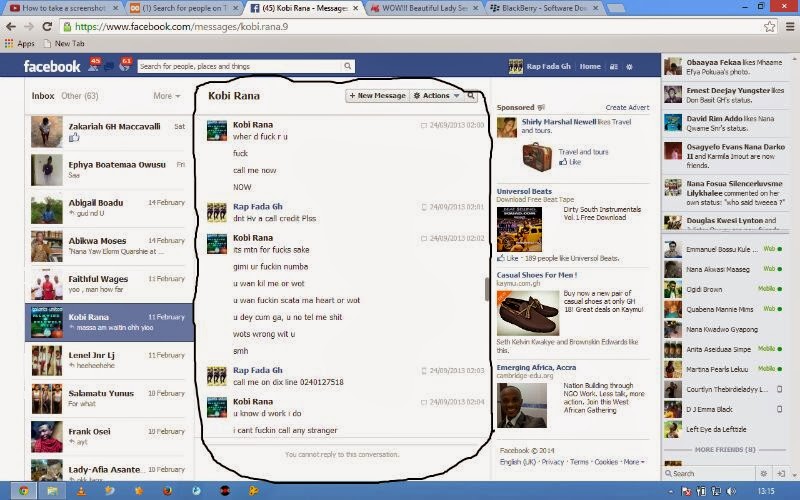The width and height of the screenshot is (800, 500).
Task: Open conversation with Salamatu Yunus
Action: click(109, 399)
